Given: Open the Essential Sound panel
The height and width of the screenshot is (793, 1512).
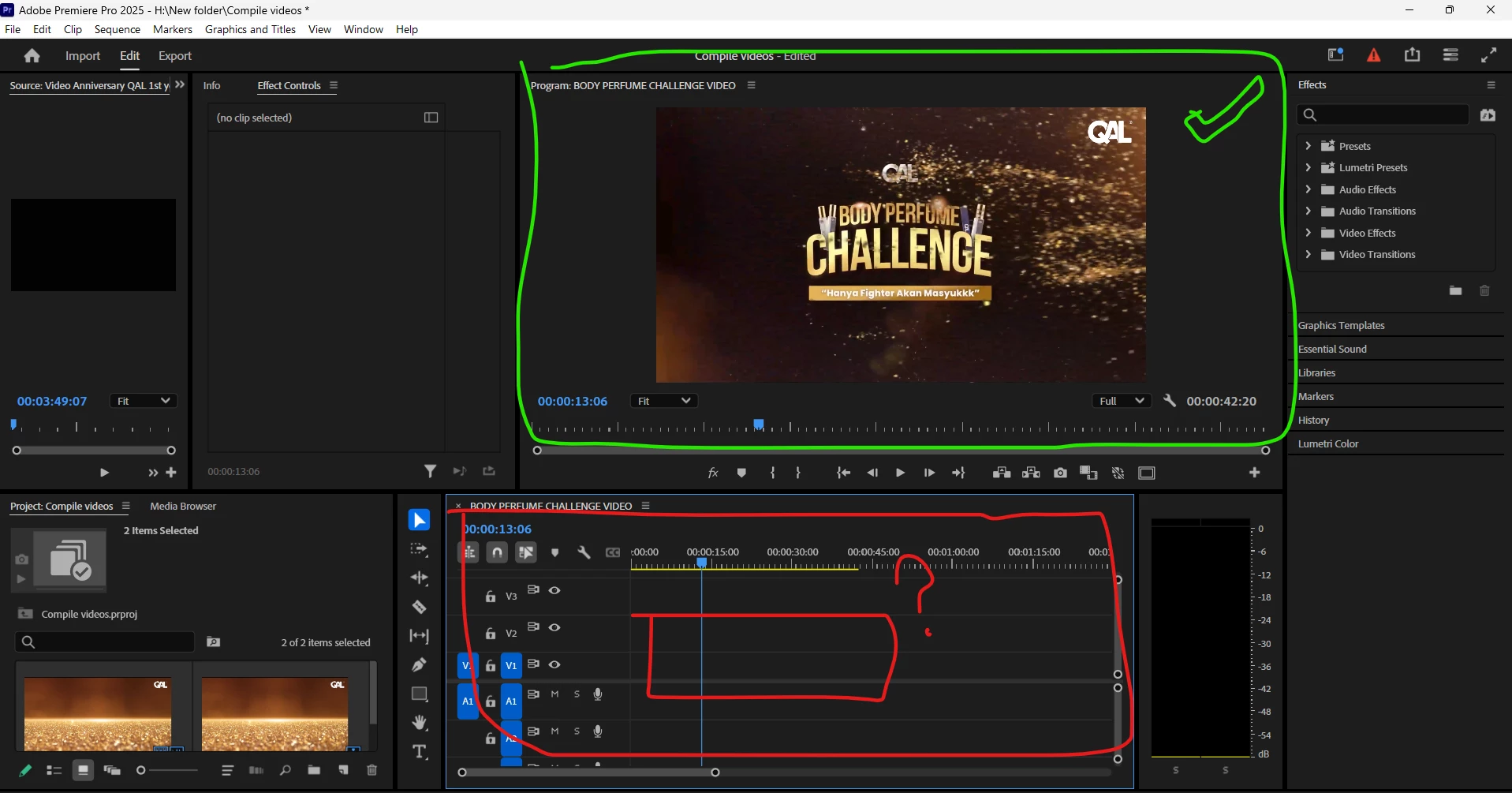Looking at the screenshot, I should coord(1332,349).
